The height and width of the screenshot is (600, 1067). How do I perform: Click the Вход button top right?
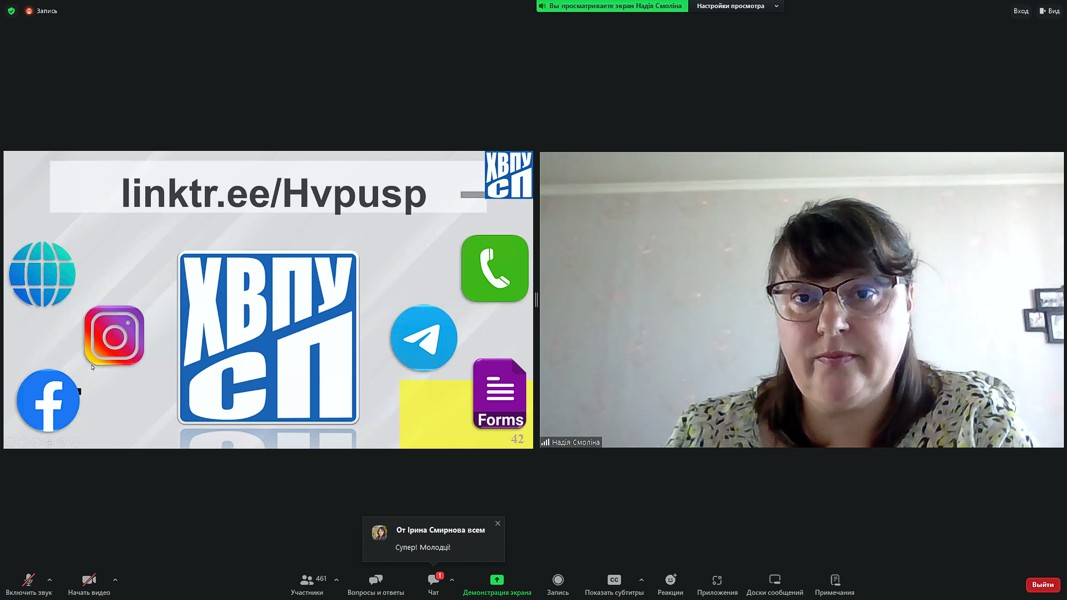tap(1021, 11)
